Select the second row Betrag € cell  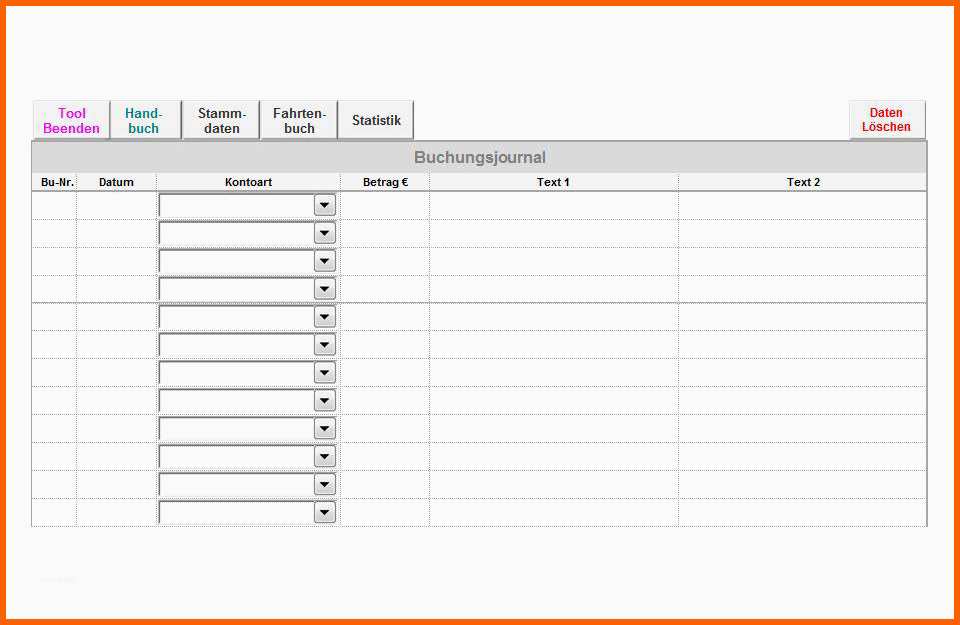[385, 233]
